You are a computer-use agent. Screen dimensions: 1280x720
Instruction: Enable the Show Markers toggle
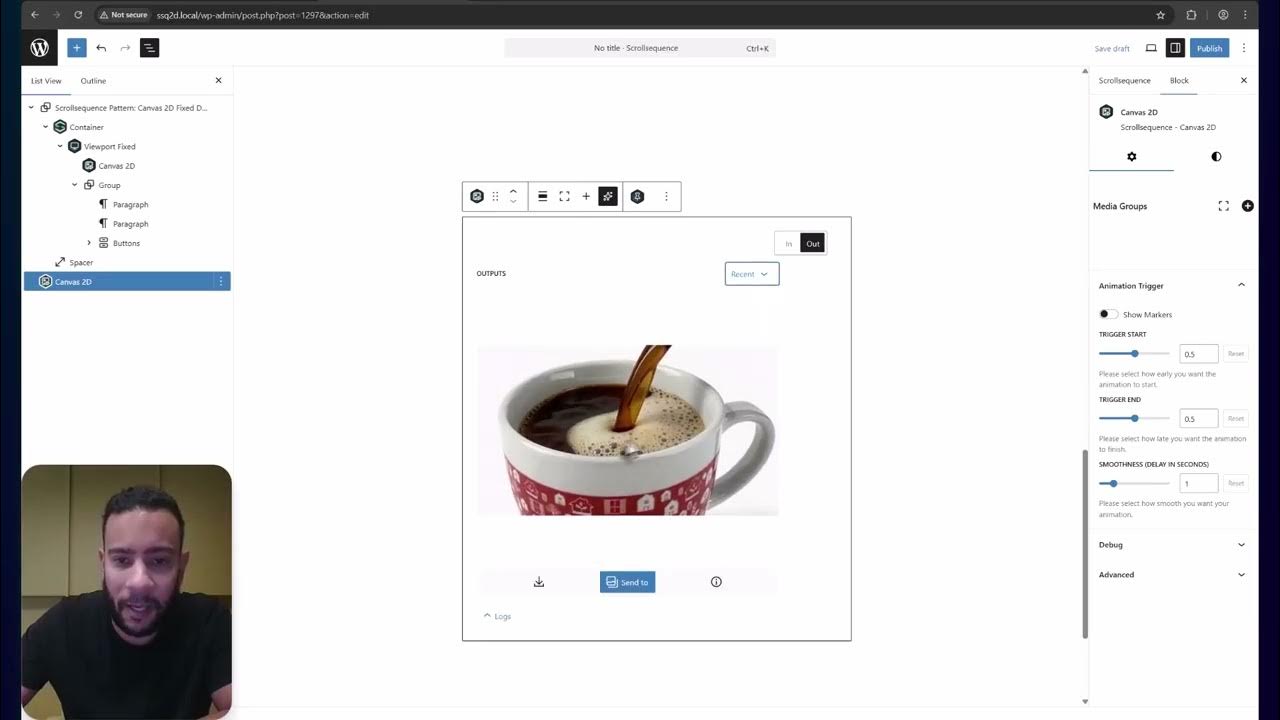coord(1108,314)
